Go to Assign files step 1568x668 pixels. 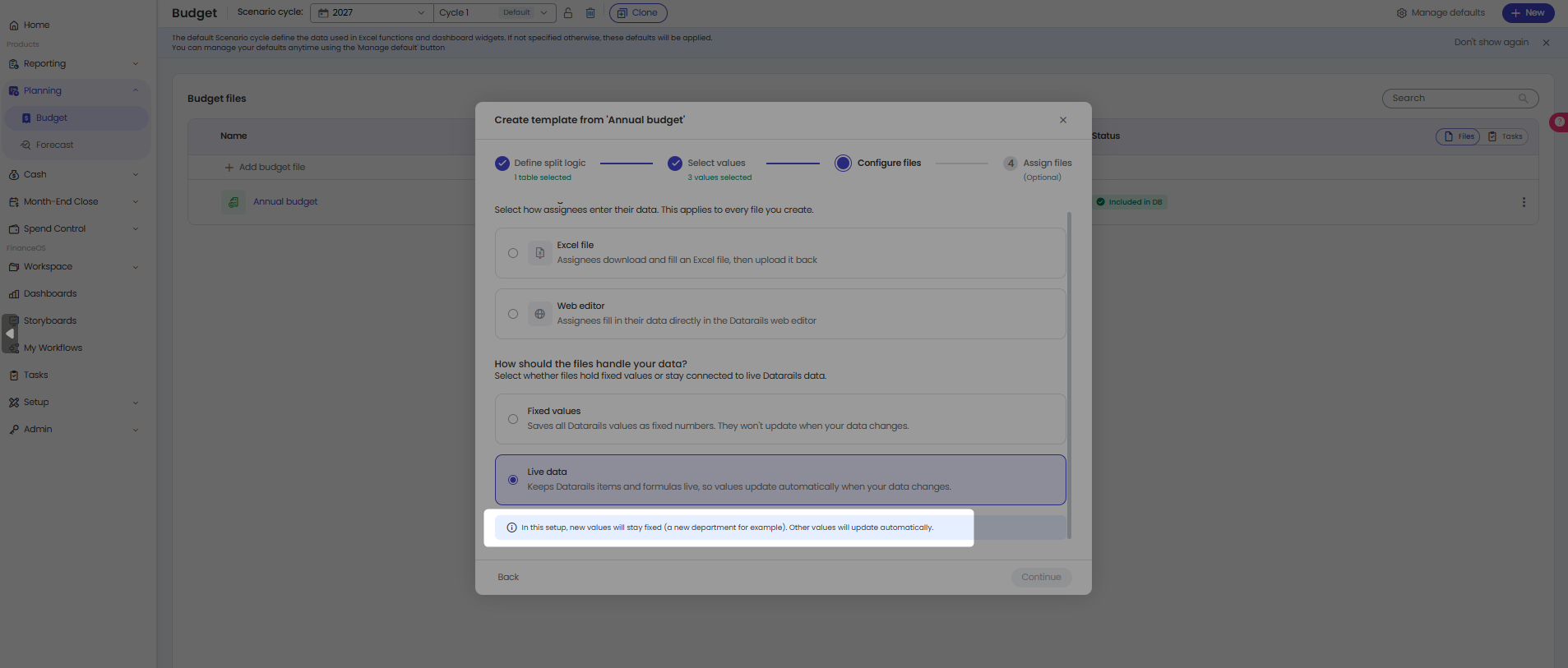click(x=1038, y=168)
